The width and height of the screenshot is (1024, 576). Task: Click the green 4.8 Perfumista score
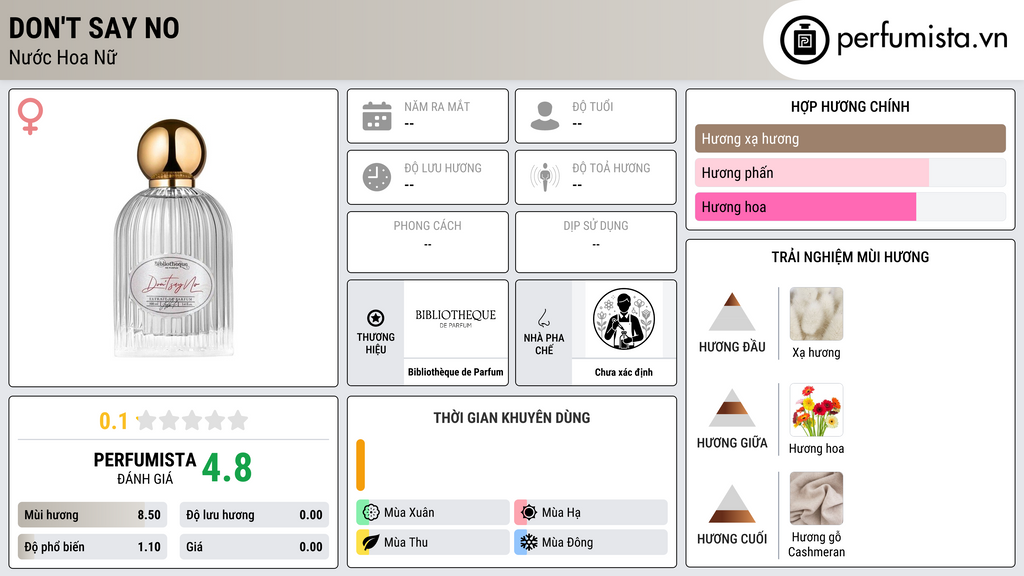click(227, 468)
